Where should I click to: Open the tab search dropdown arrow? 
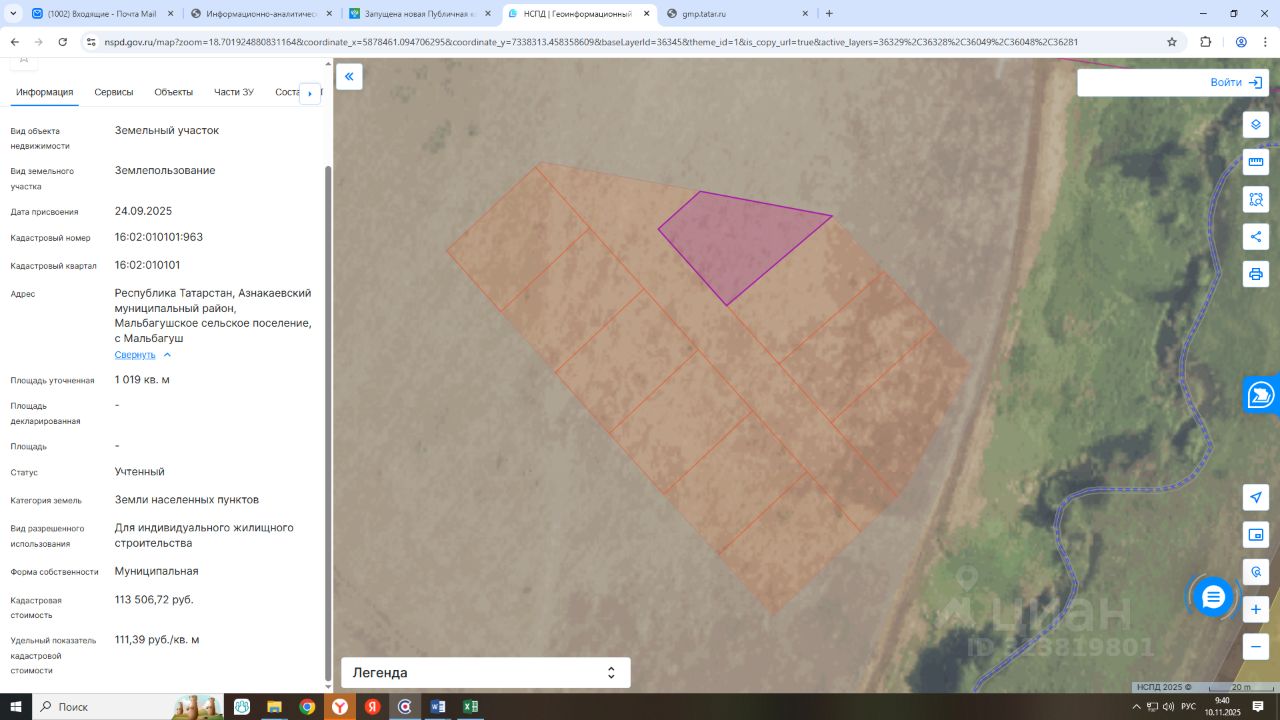(11, 14)
